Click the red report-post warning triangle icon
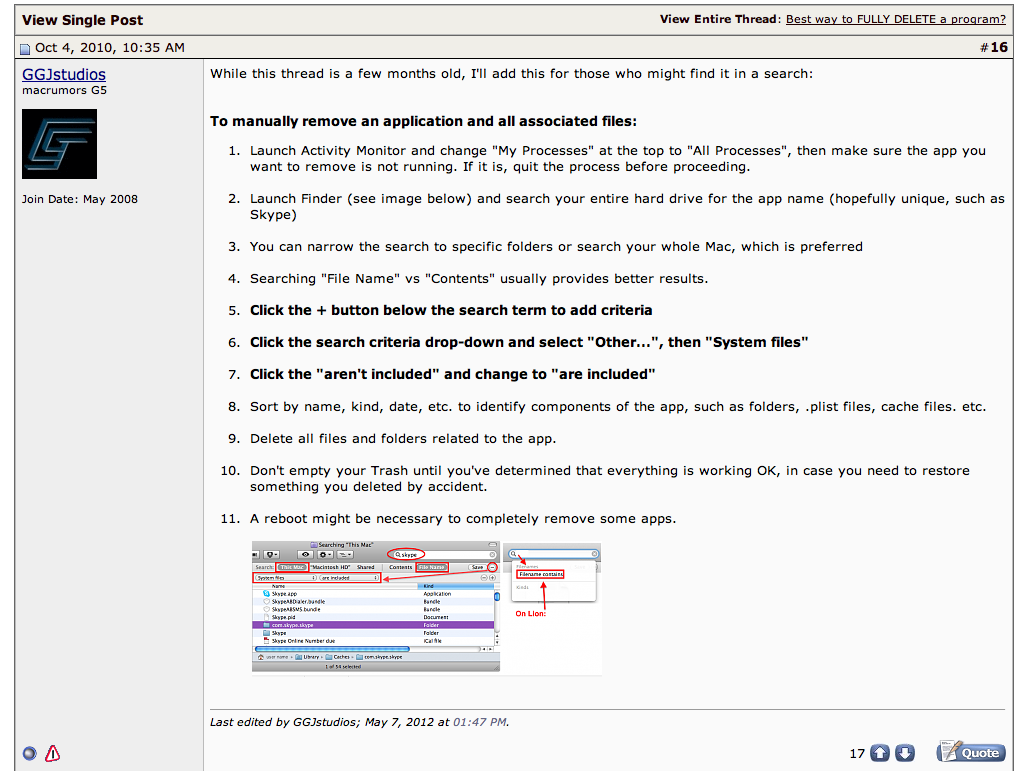The height and width of the screenshot is (771, 1019). pyautogui.click(x=53, y=753)
